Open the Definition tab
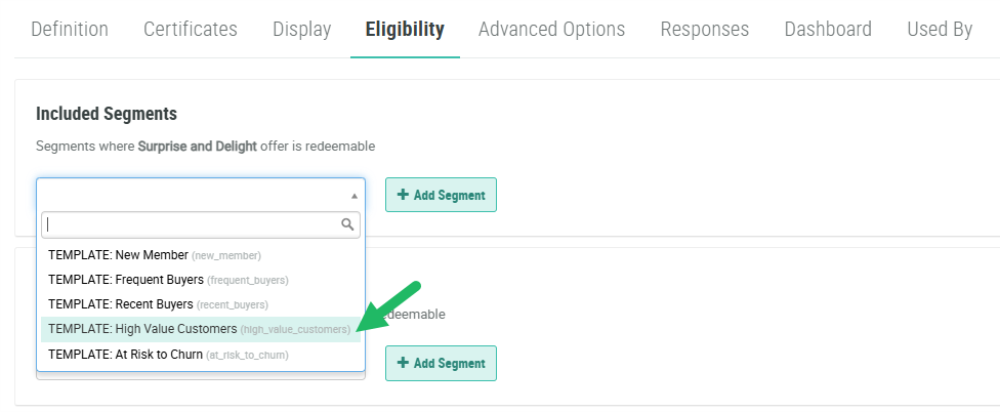 click(x=69, y=29)
